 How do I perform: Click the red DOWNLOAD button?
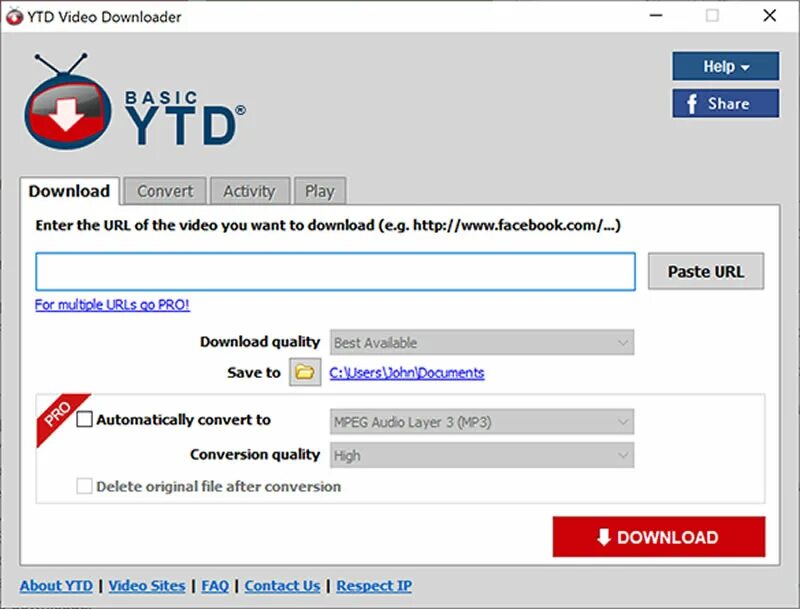coord(659,537)
